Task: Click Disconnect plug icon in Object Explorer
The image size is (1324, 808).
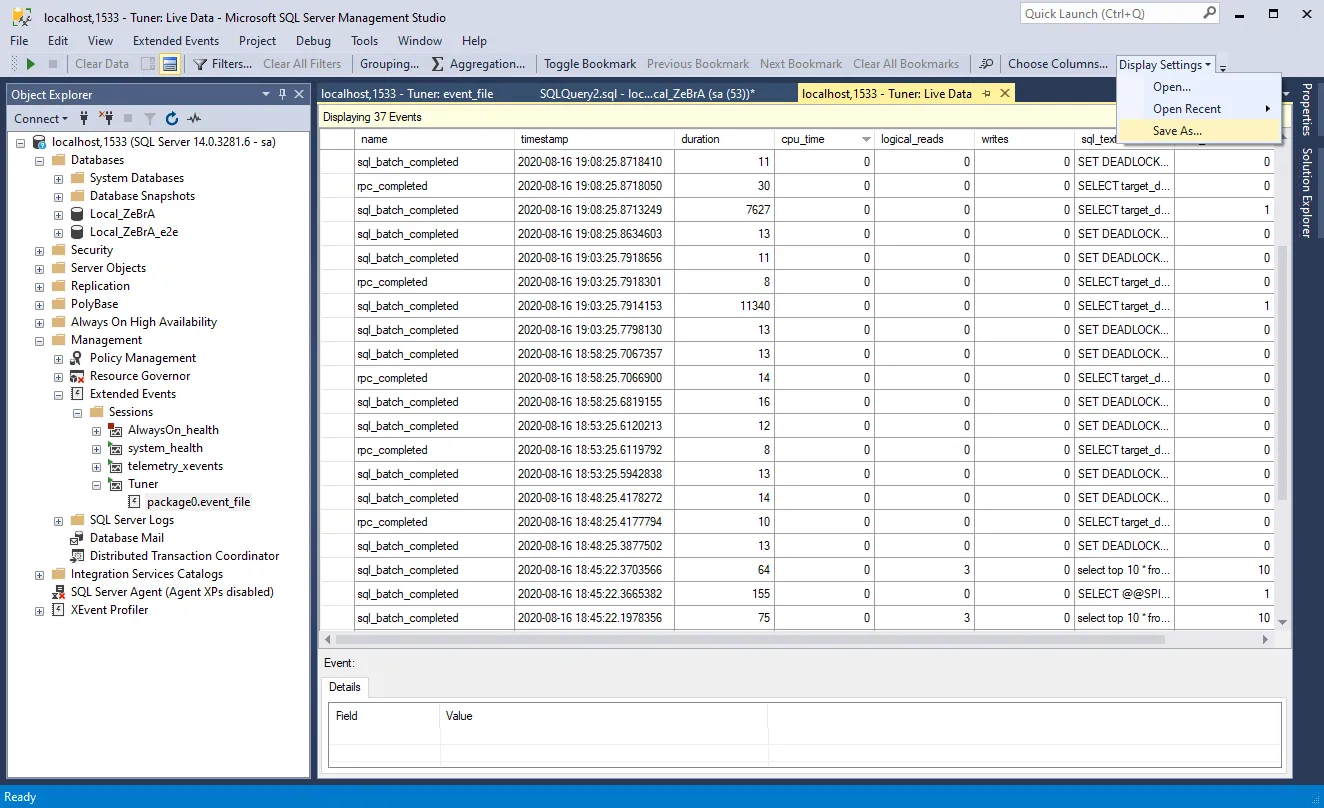Action: (x=107, y=118)
